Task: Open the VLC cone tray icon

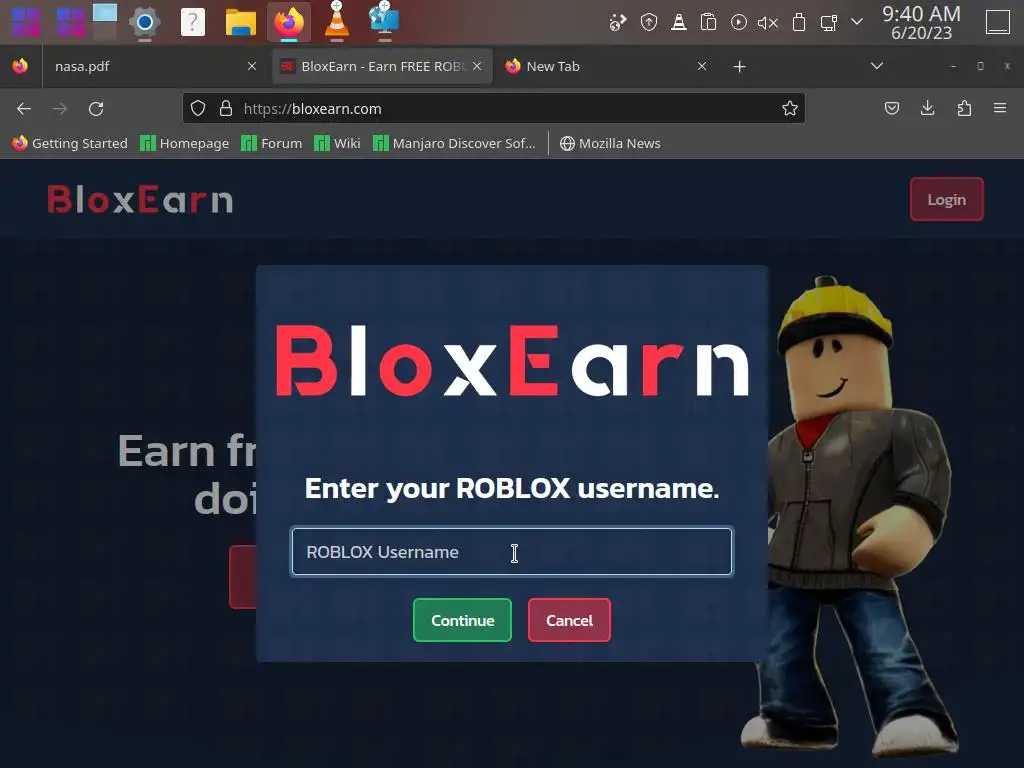Action: (679, 23)
